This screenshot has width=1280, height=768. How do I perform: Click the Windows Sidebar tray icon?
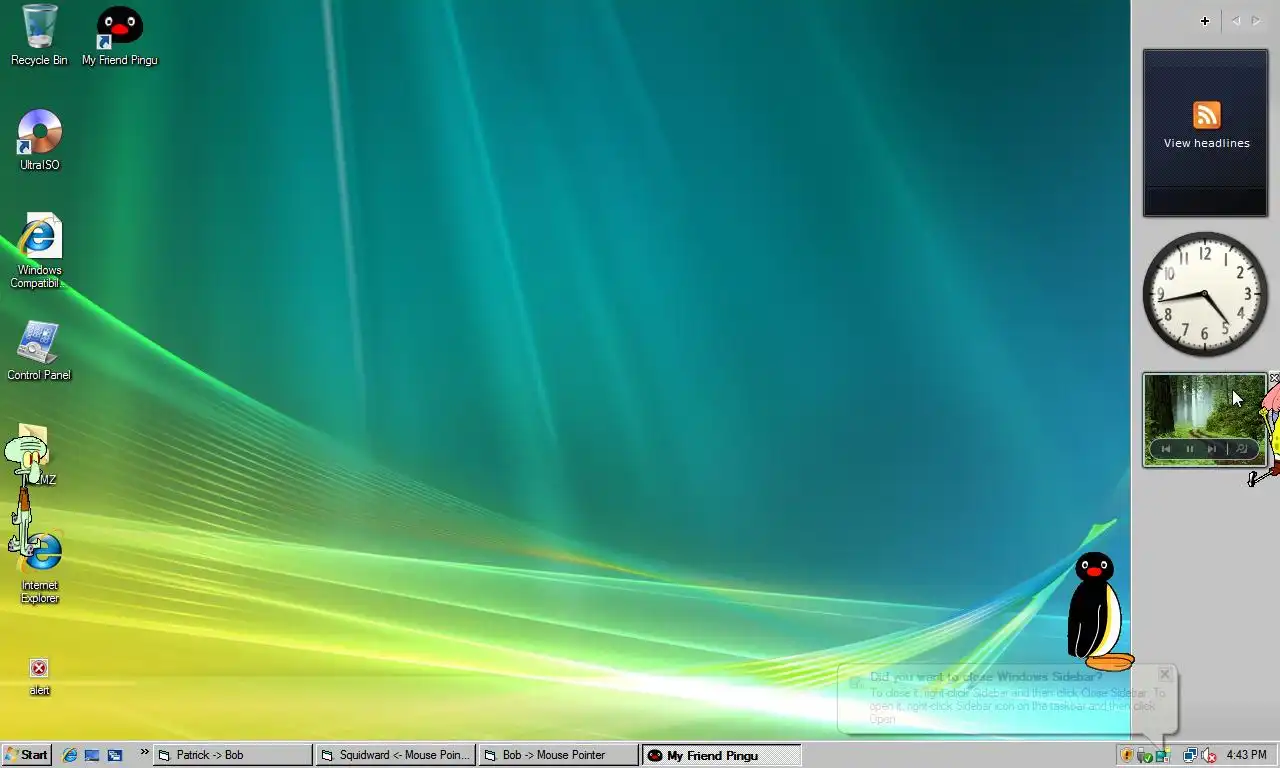1162,756
